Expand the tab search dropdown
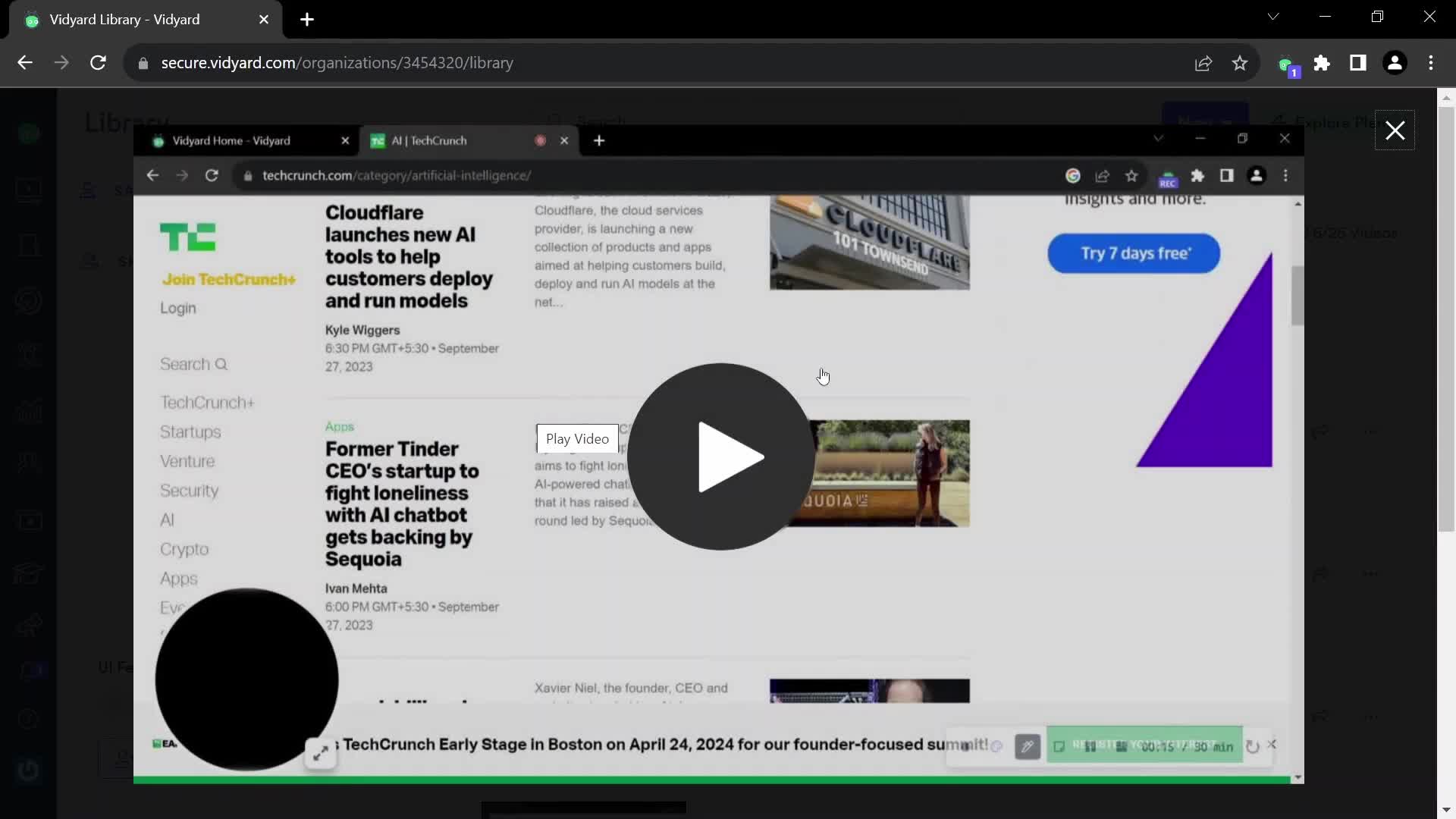Screen dimensions: 1456x819 tap(1273, 17)
